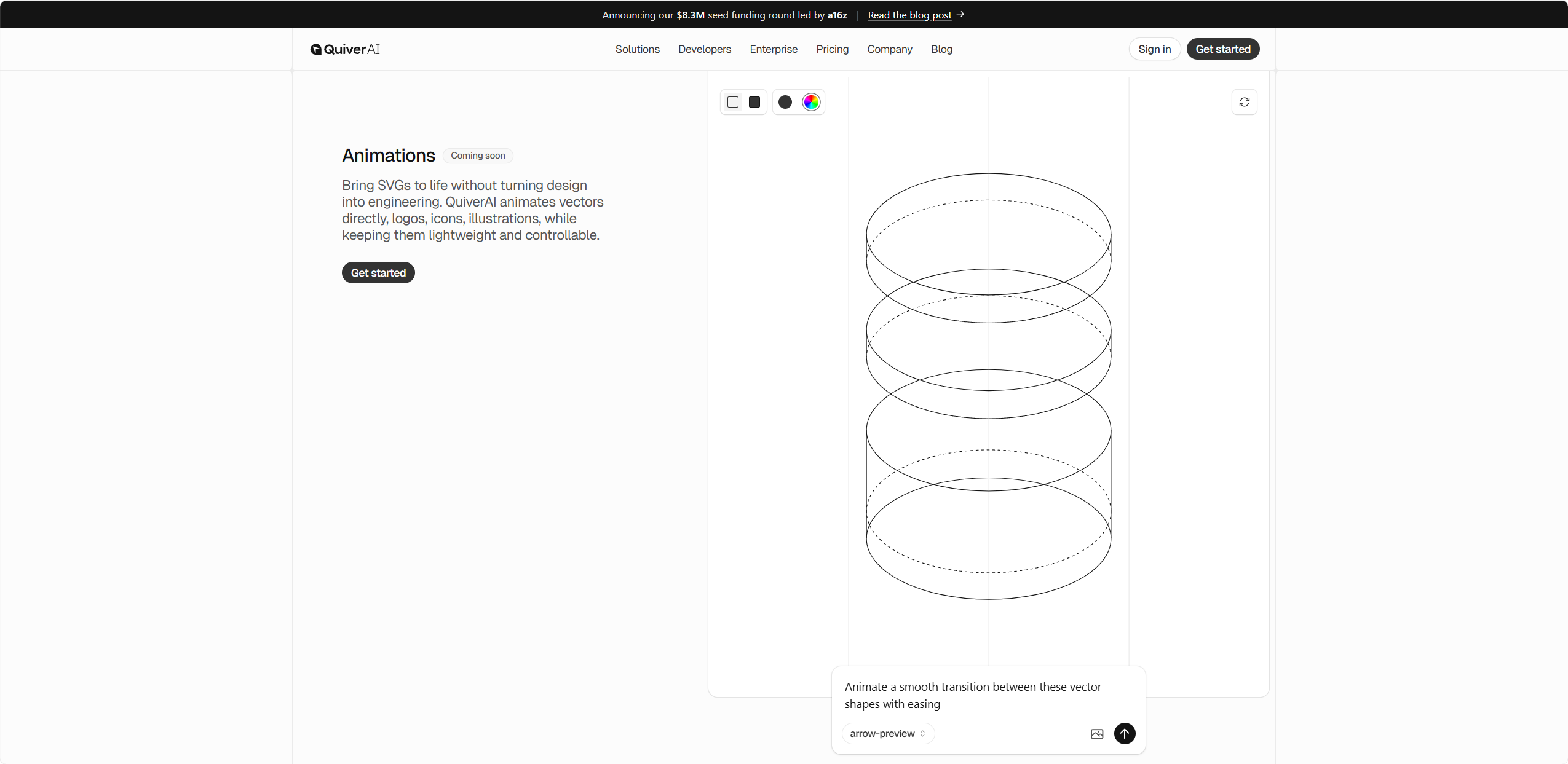Viewport: 1568px width, 764px height.
Task: Select the light background square swatch
Action: coord(733,102)
